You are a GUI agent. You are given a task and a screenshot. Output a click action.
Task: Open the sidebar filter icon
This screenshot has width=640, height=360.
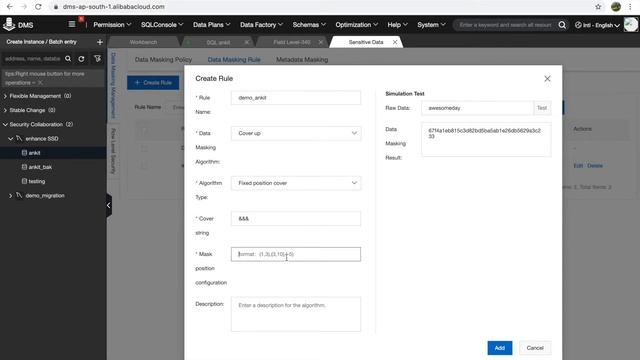97,59
